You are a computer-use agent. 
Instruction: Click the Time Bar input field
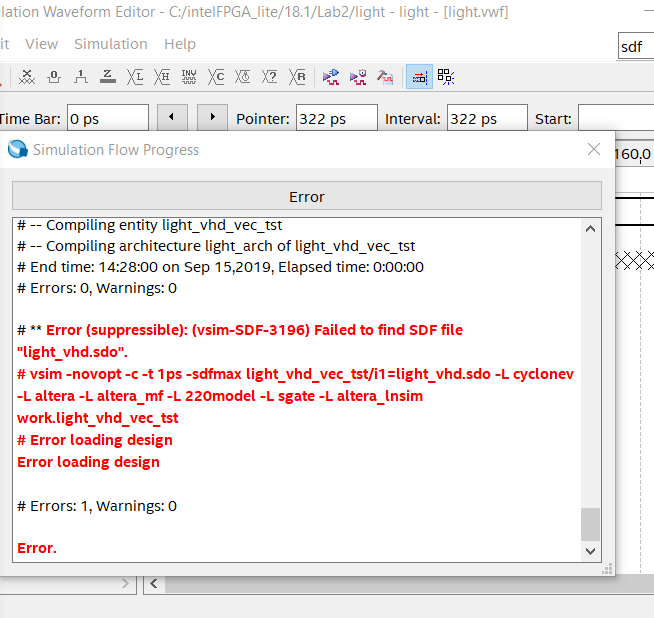click(x=108, y=118)
